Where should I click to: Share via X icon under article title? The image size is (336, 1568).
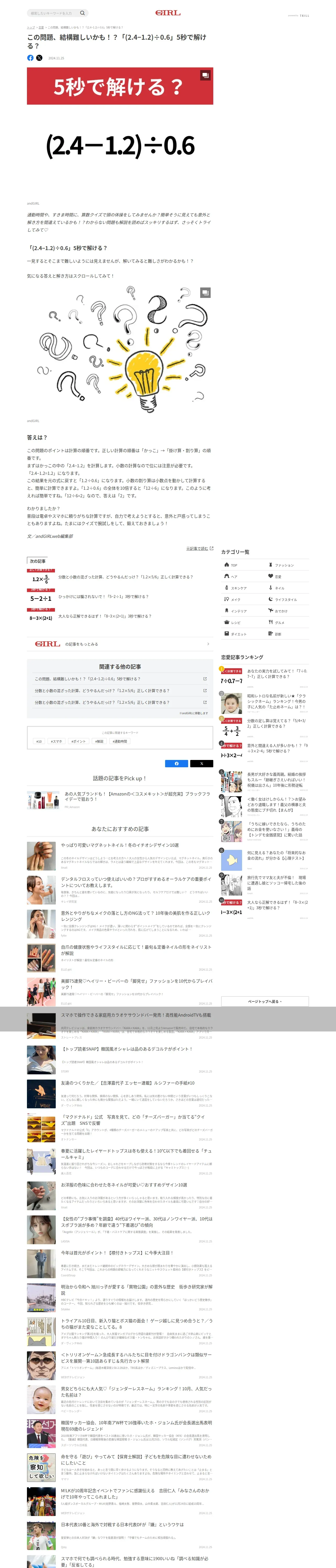[39, 58]
